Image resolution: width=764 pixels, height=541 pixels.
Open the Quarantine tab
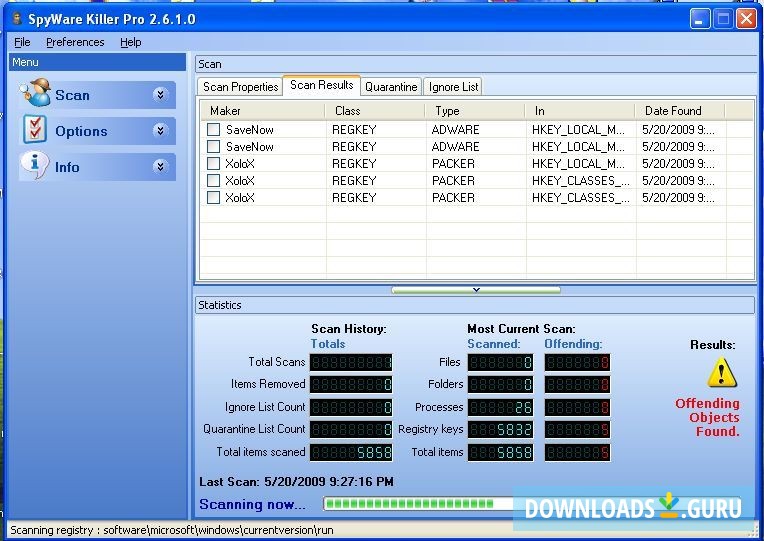click(391, 87)
